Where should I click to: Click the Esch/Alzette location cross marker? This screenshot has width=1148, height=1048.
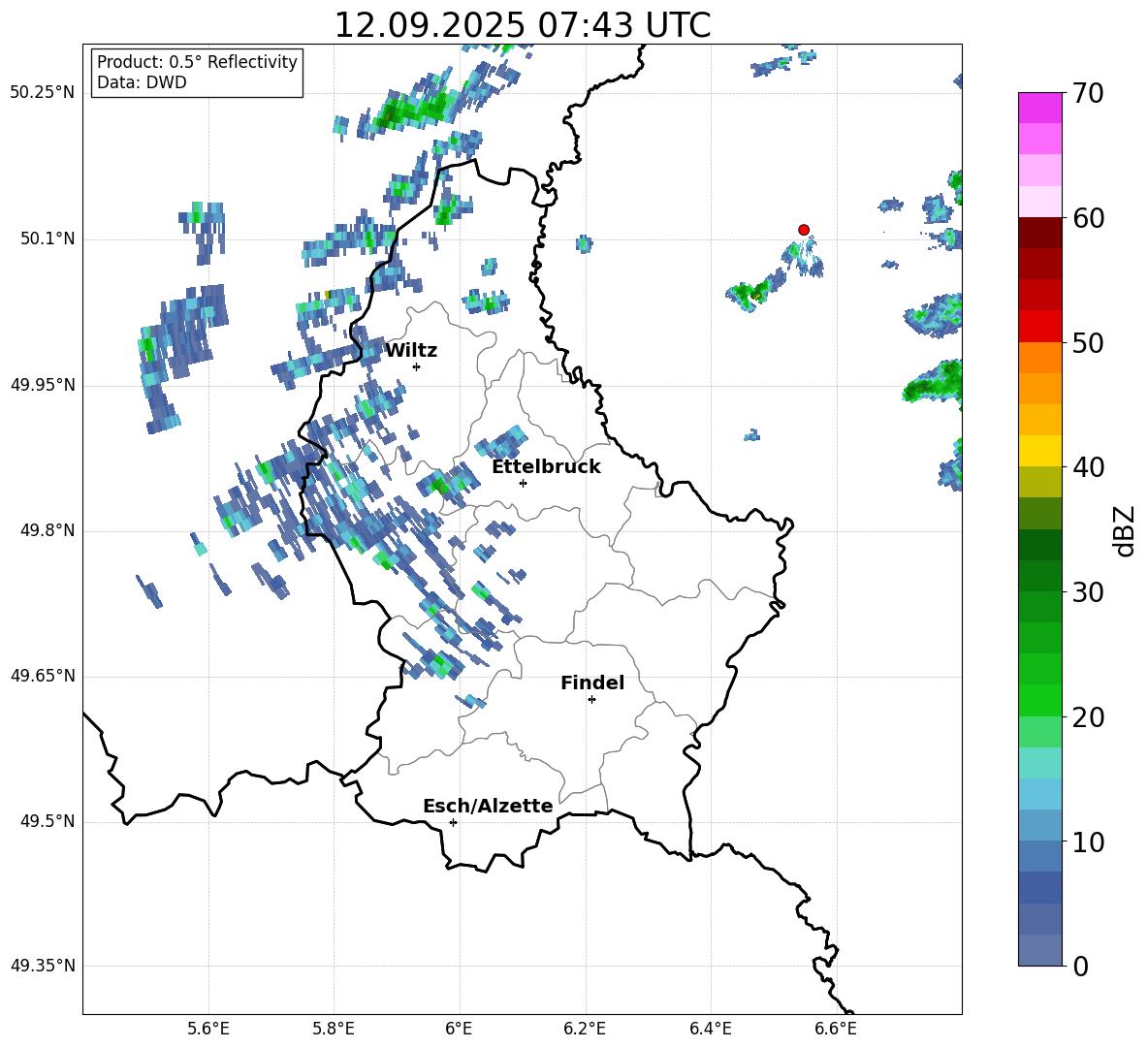(x=453, y=822)
